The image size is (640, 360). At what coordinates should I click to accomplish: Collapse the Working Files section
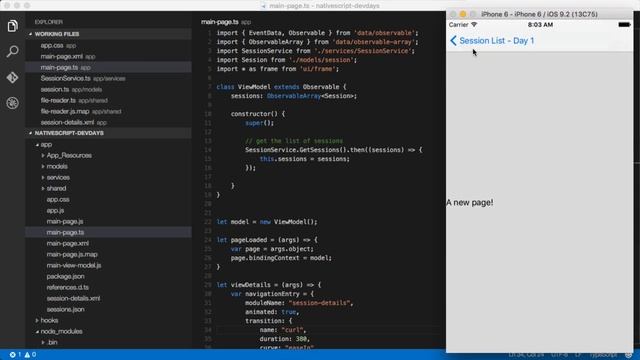pyautogui.click(x=109, y=34)
